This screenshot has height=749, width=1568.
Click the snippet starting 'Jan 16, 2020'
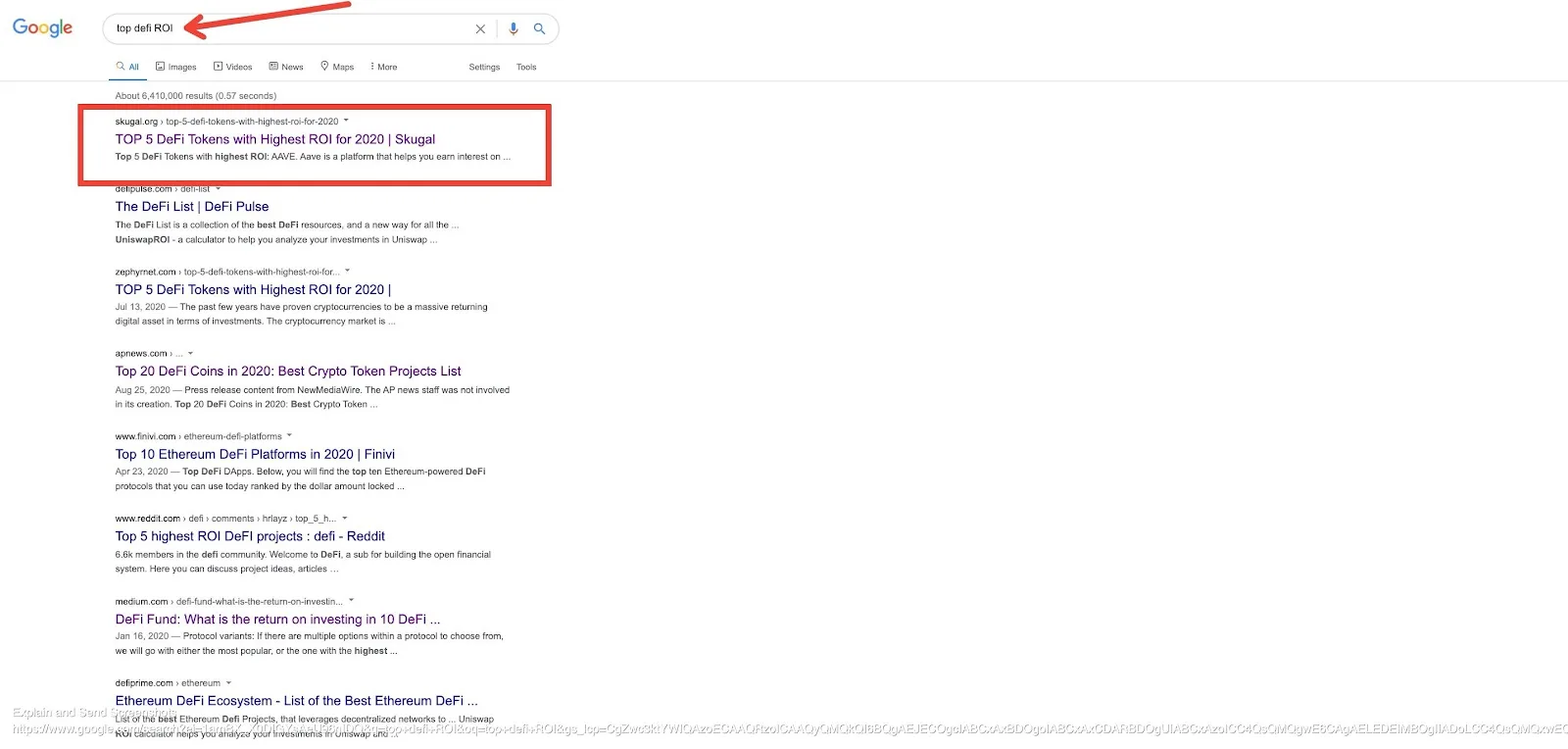309,643
